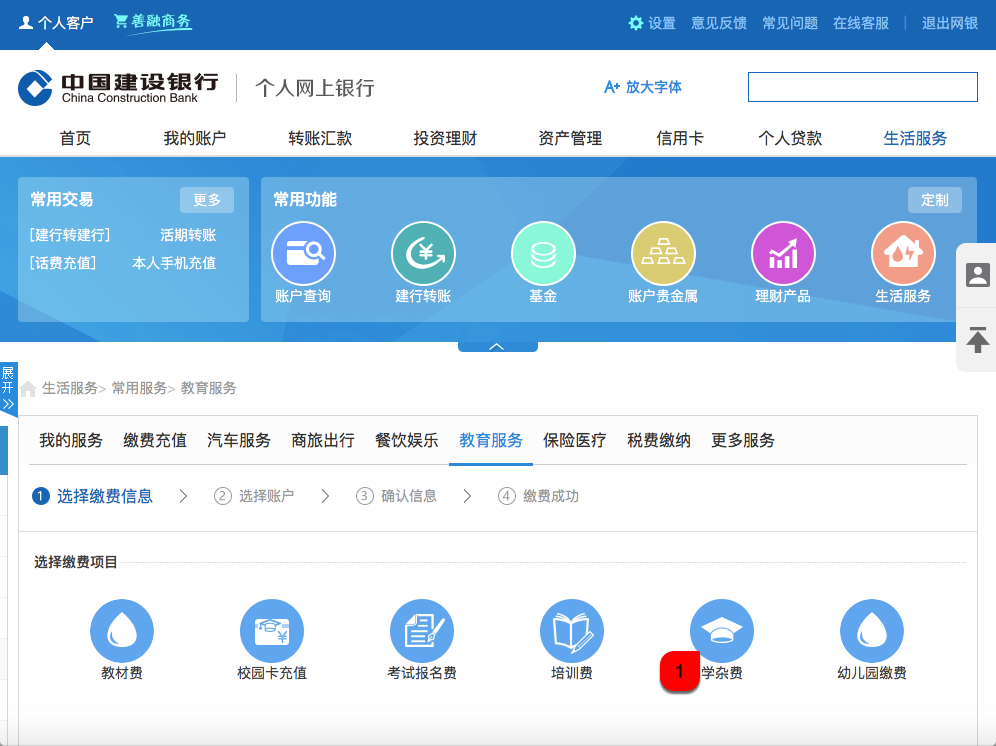Select the 账户贵金属 precious metals icon
This screenshot has height=746, width=996.
(x=663, y=254)
